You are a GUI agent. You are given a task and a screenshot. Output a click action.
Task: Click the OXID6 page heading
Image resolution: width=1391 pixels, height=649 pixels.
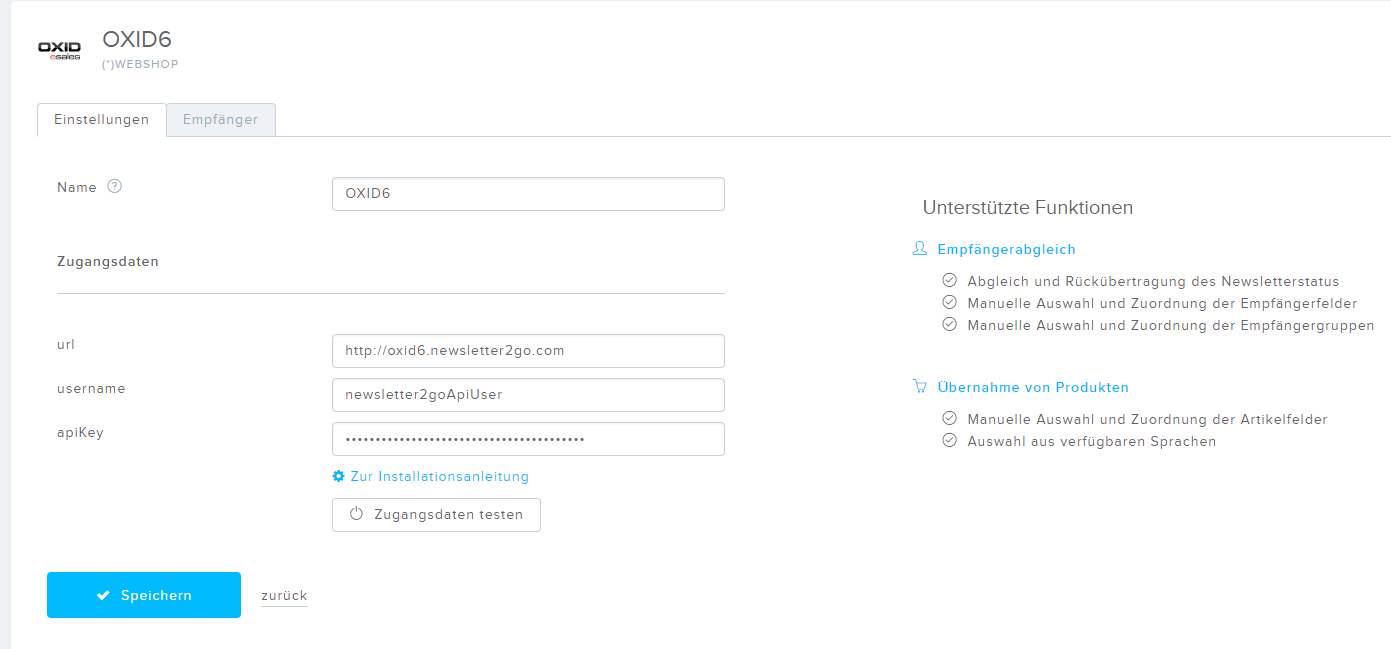click(x=137, y=39)
